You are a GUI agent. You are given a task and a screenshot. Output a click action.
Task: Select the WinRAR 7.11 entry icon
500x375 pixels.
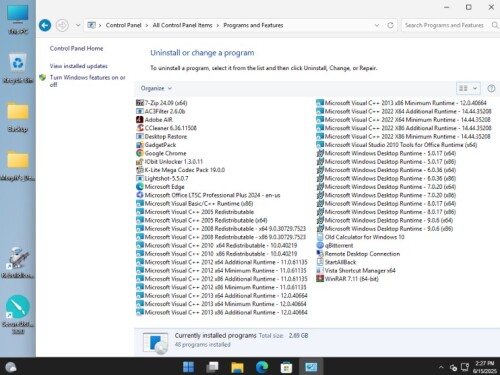coord(320,279)
